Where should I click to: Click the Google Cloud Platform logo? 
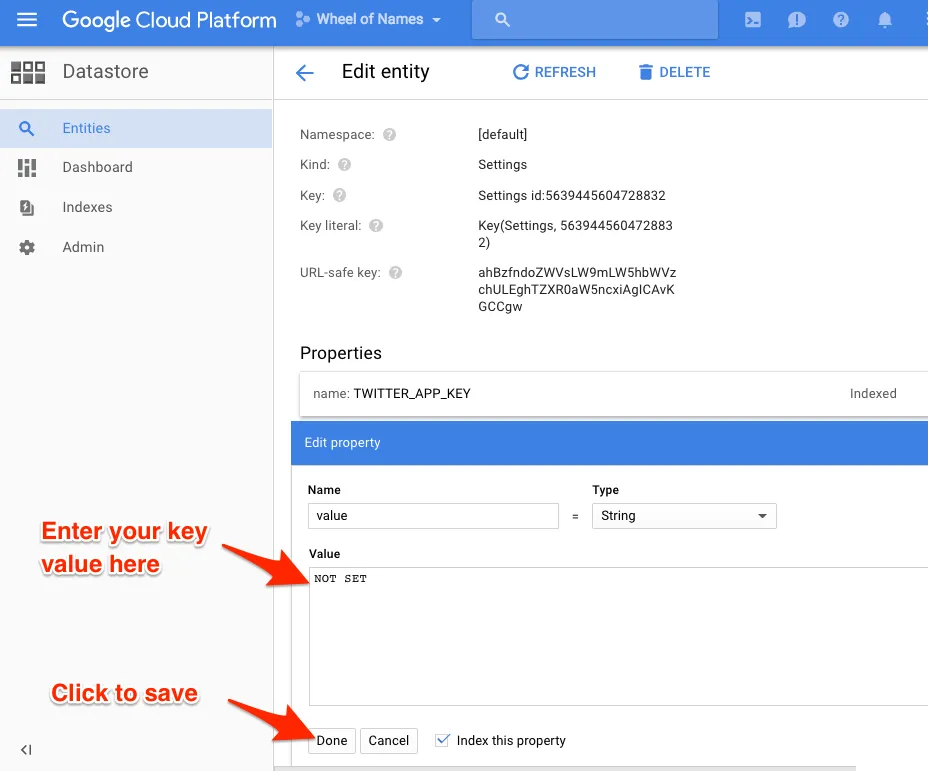169,20
